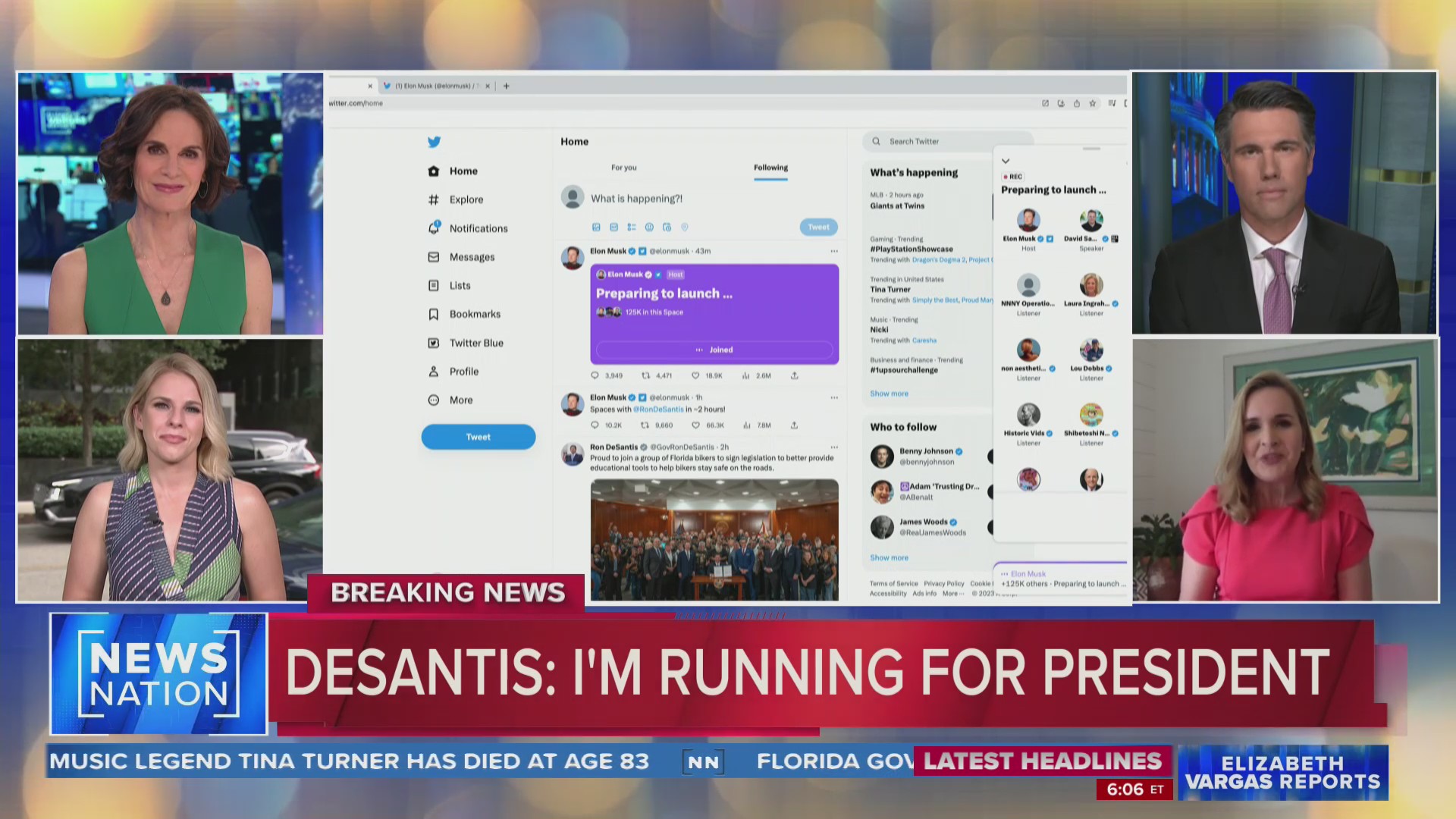Collapse the Spaces panel with the chevron
Screen dimensions: 1456x819
coord(1005,161)
